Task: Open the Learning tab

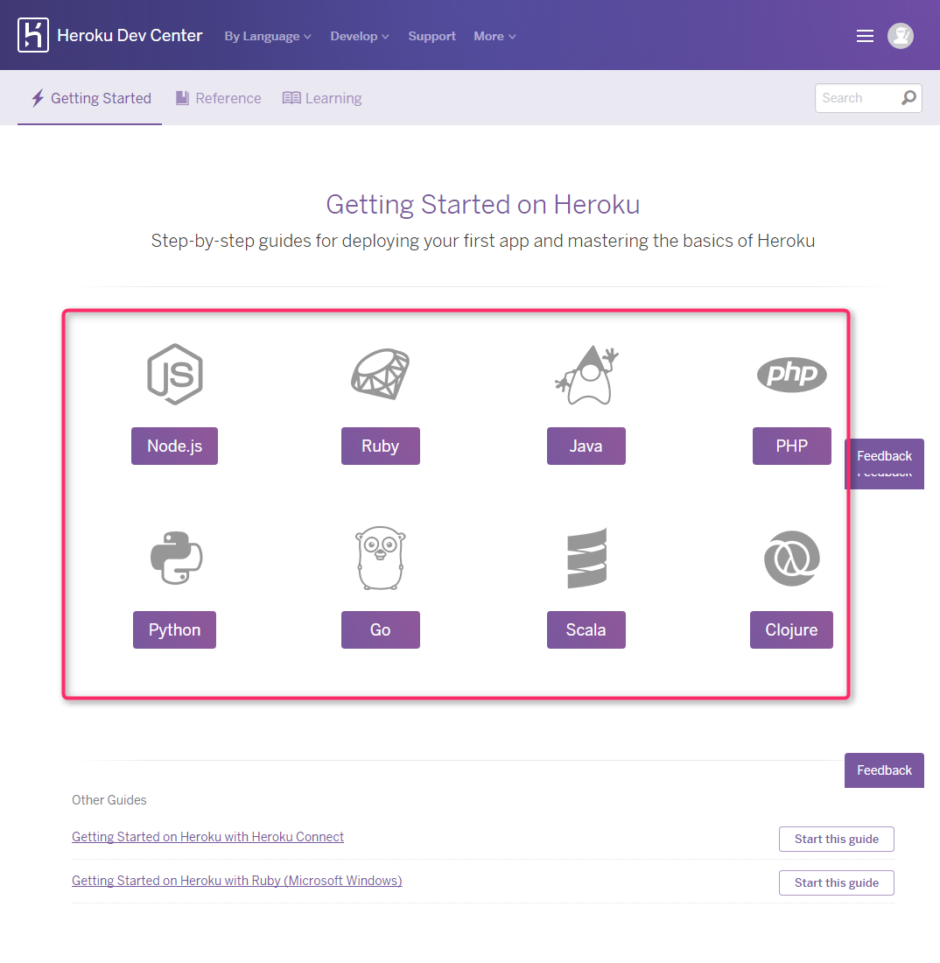Action: (x=322, y=98)
